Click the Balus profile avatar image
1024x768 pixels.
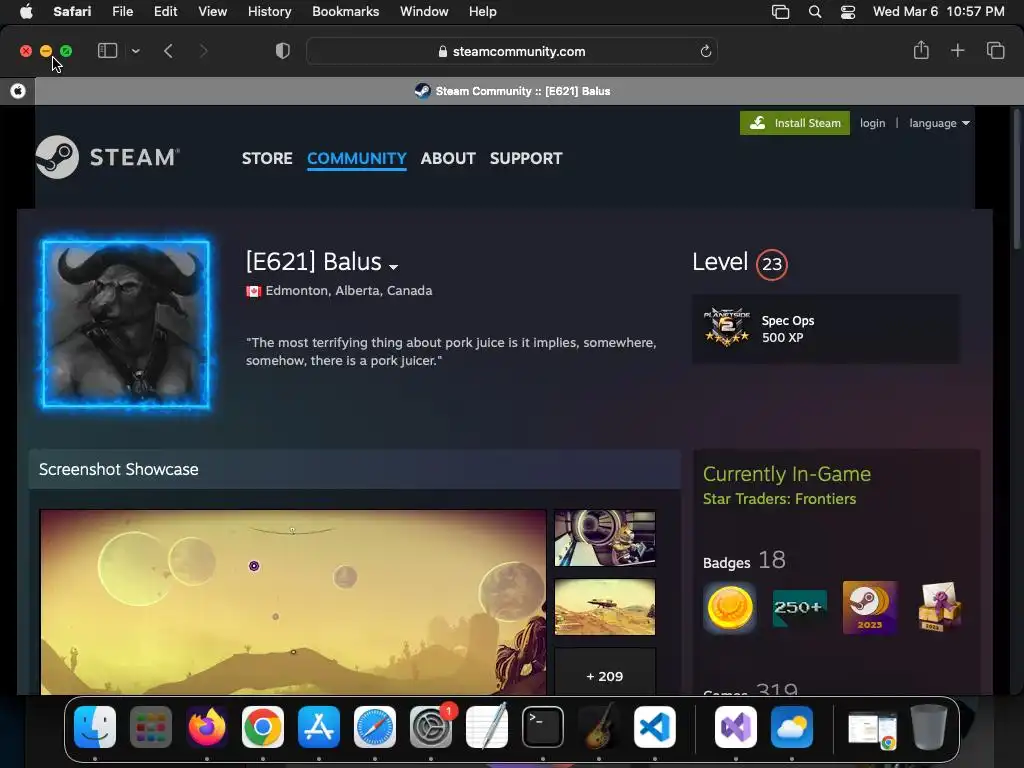coord(126,324)
